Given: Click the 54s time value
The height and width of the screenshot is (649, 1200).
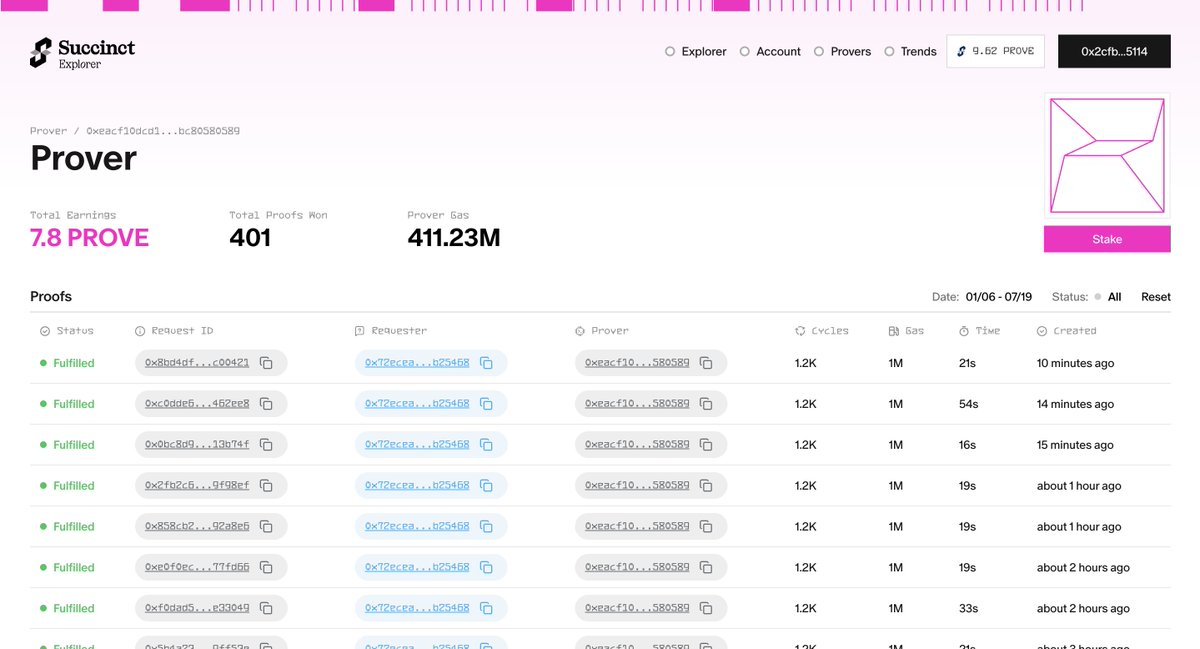Looking at the screenshot, I should point(968,404).
